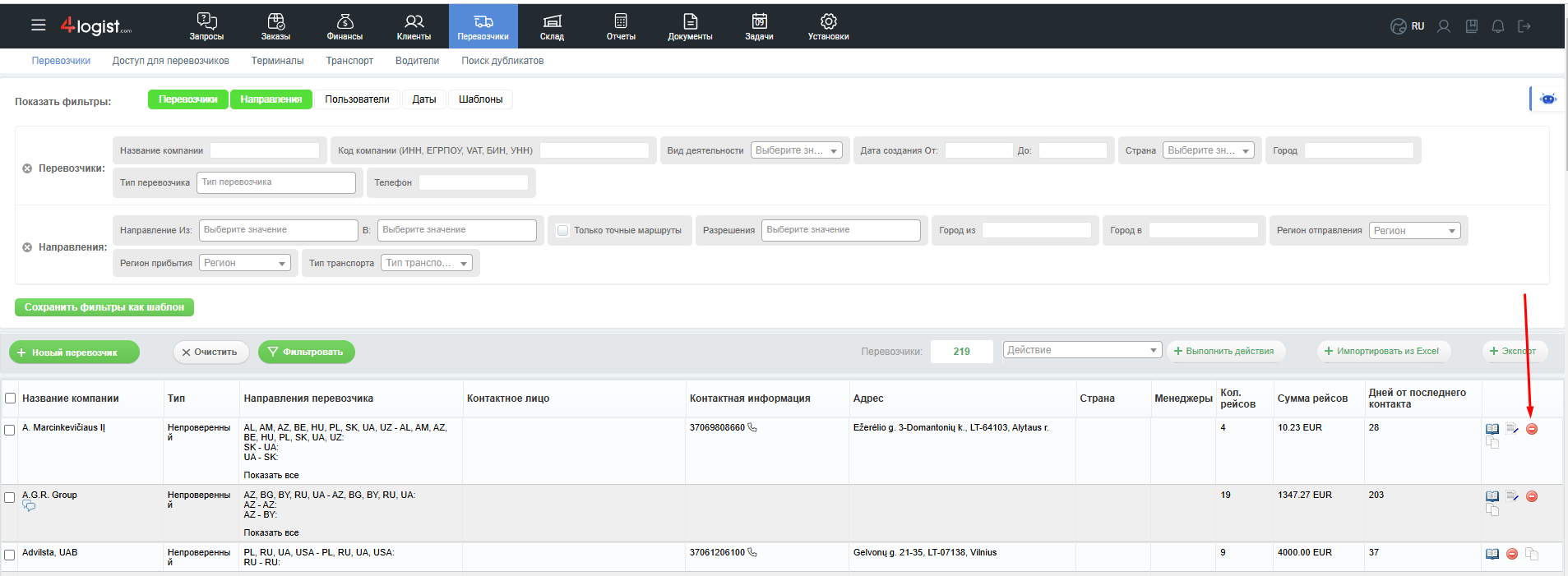This screenshot has height=576, width=1568.
Task: Open the Регион отправления dropdown
Action: (1415, 231)
